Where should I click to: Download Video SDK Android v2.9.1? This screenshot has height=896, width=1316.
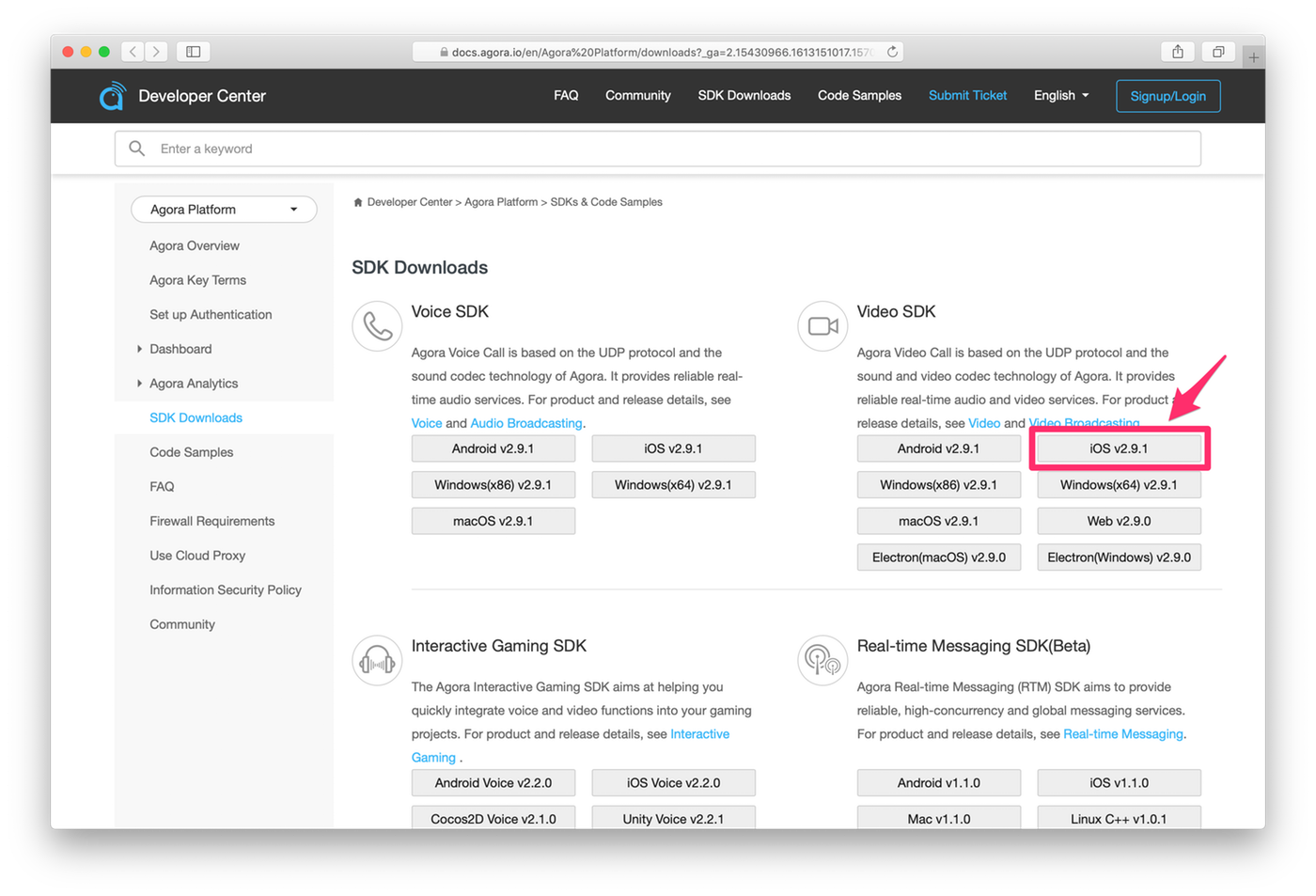point(938,448)
